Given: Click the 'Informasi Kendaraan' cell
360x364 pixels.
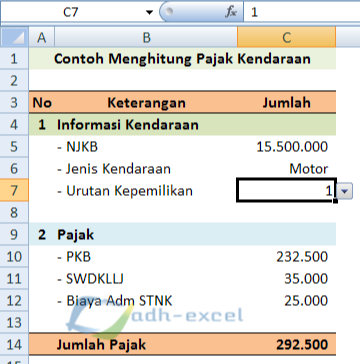Looking at the screenshot, I should point(146,125).
